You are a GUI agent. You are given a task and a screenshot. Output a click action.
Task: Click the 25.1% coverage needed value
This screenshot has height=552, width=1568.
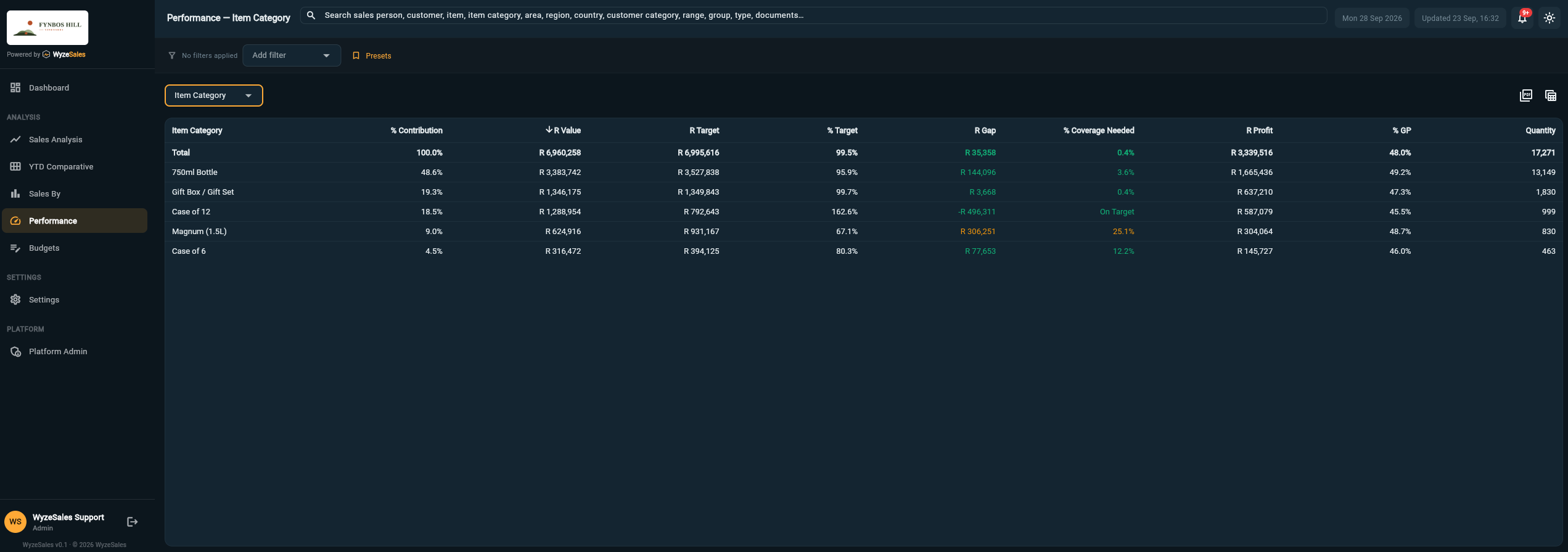(x=1123, y=232)
